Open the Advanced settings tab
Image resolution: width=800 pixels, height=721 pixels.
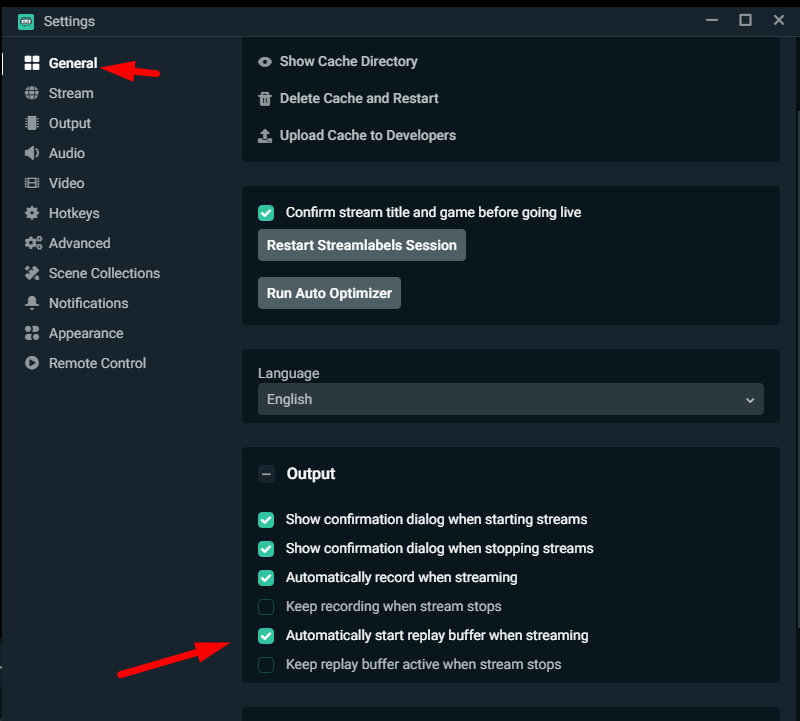click(80, 243)
